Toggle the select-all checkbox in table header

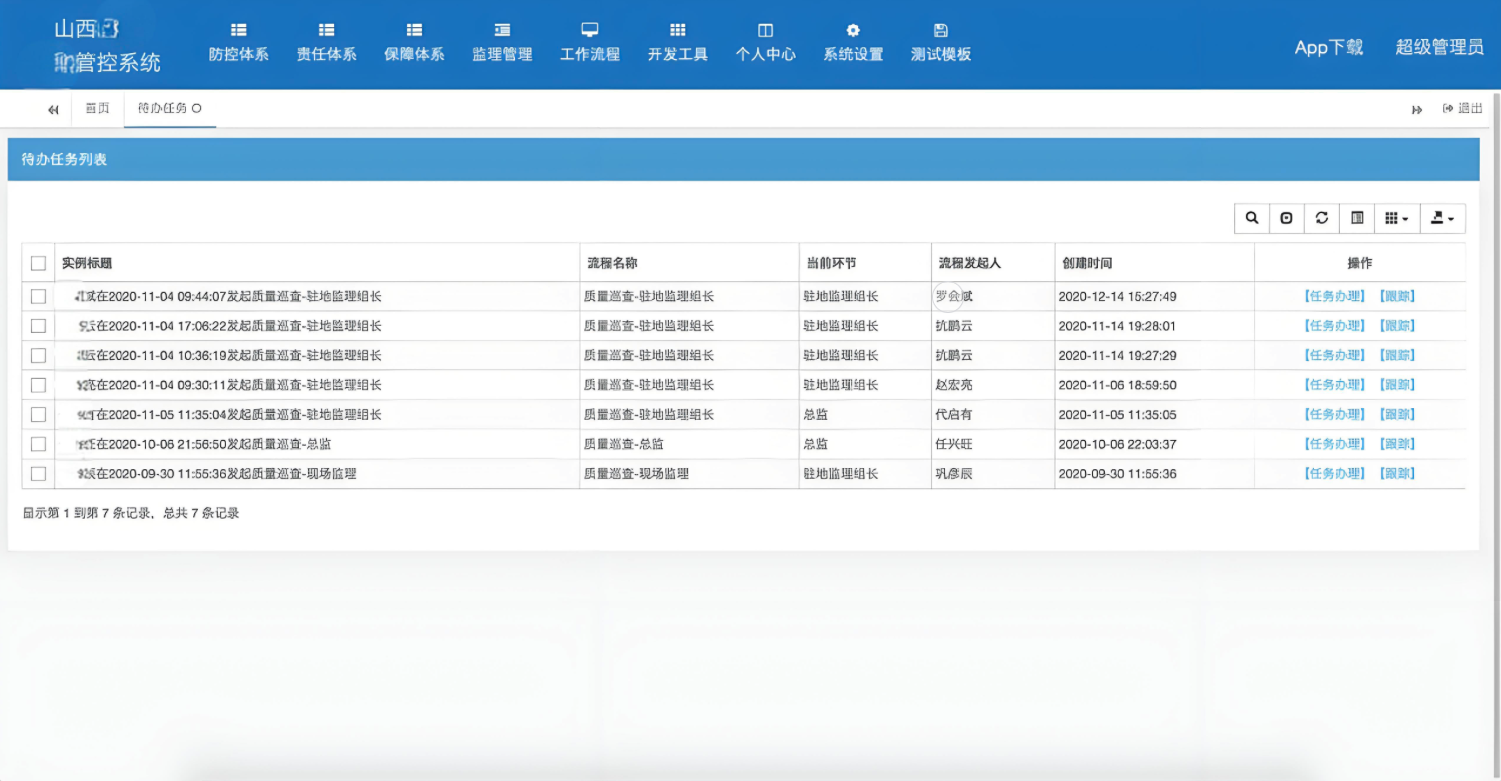tap(38, 263)
